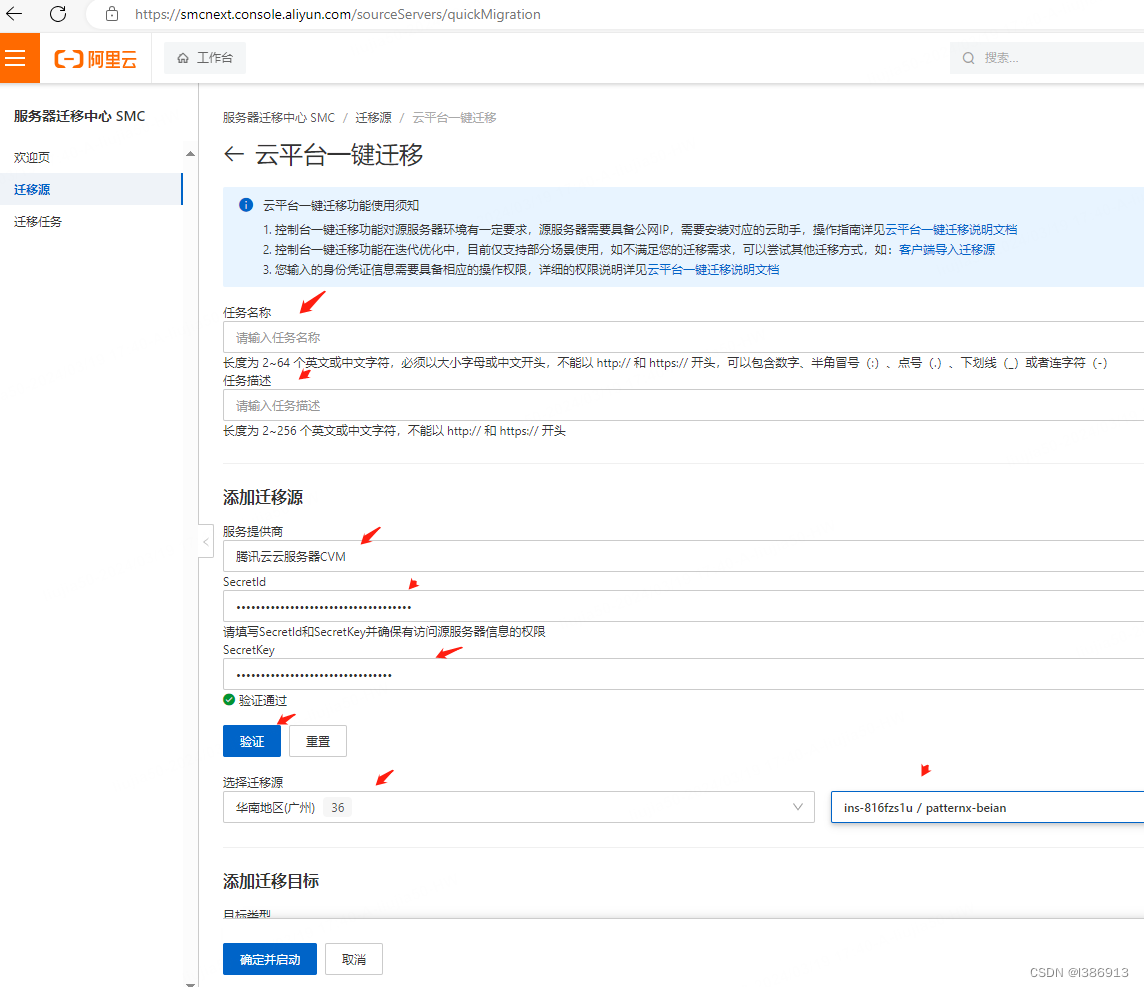Click the 添加迁移源 section heading
This screenshot has width=1144, height=987.
pos(263,497)
